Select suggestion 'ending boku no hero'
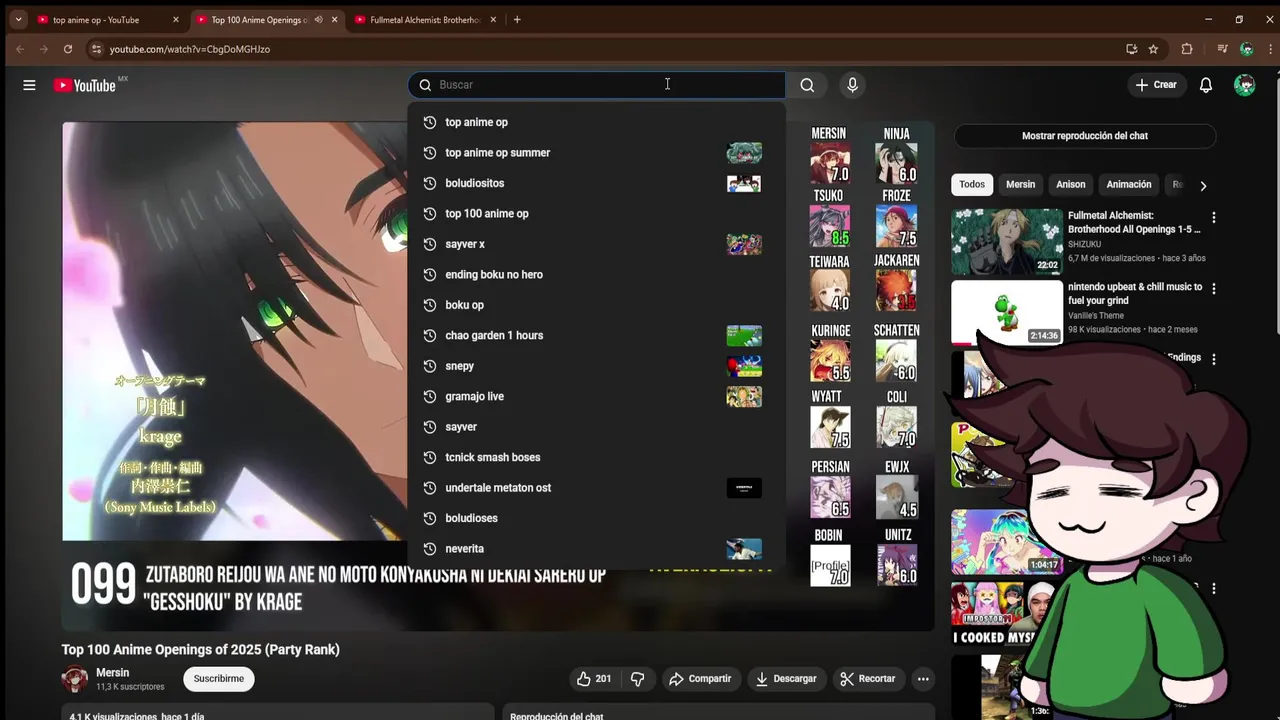 (x=596, y=275)
